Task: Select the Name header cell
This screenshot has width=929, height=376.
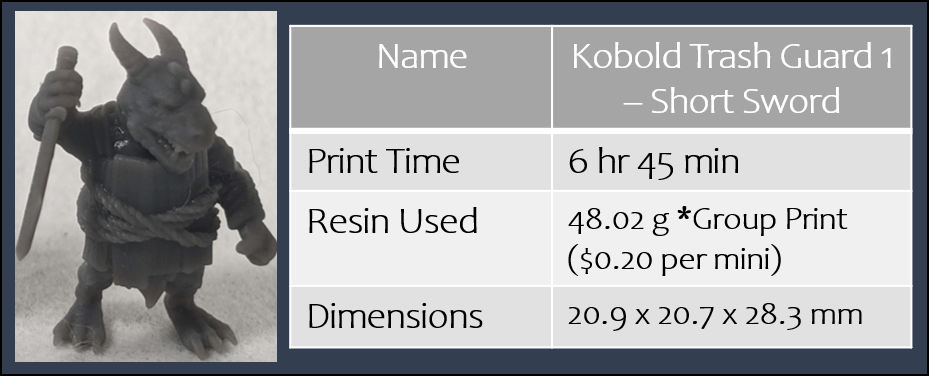Action: (421, 77)
